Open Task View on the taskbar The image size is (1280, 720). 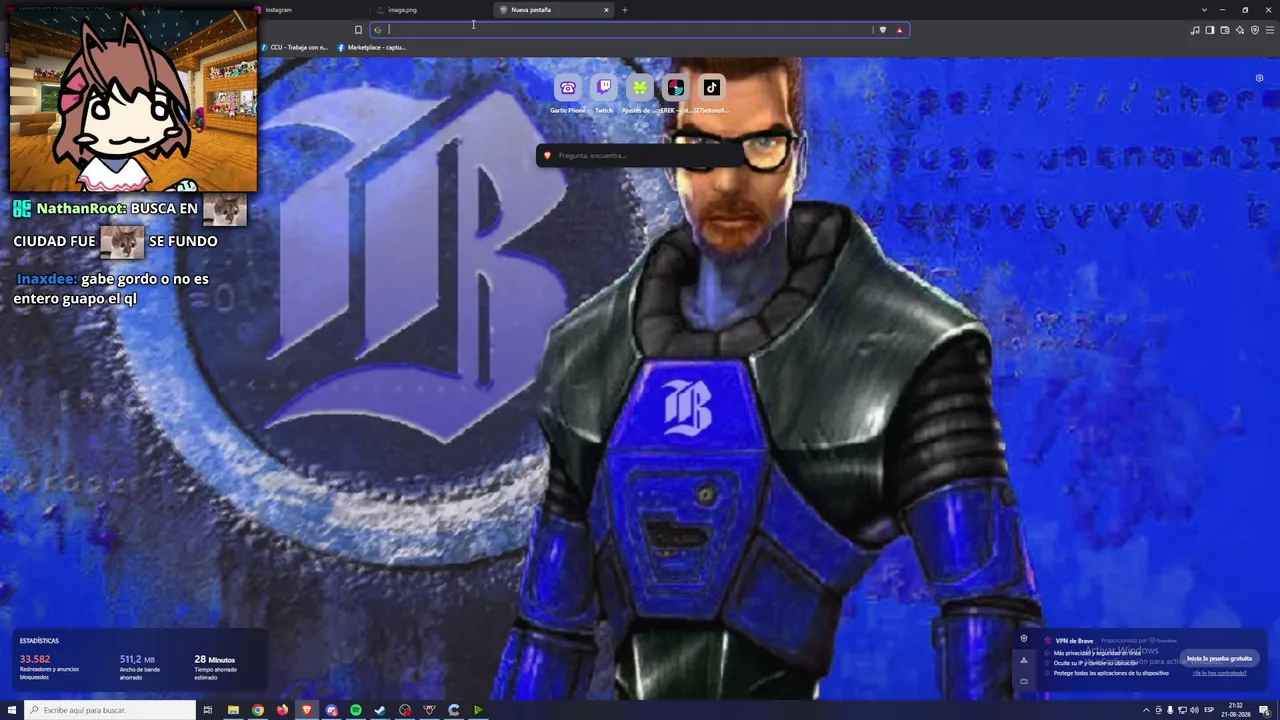point(208,710)
